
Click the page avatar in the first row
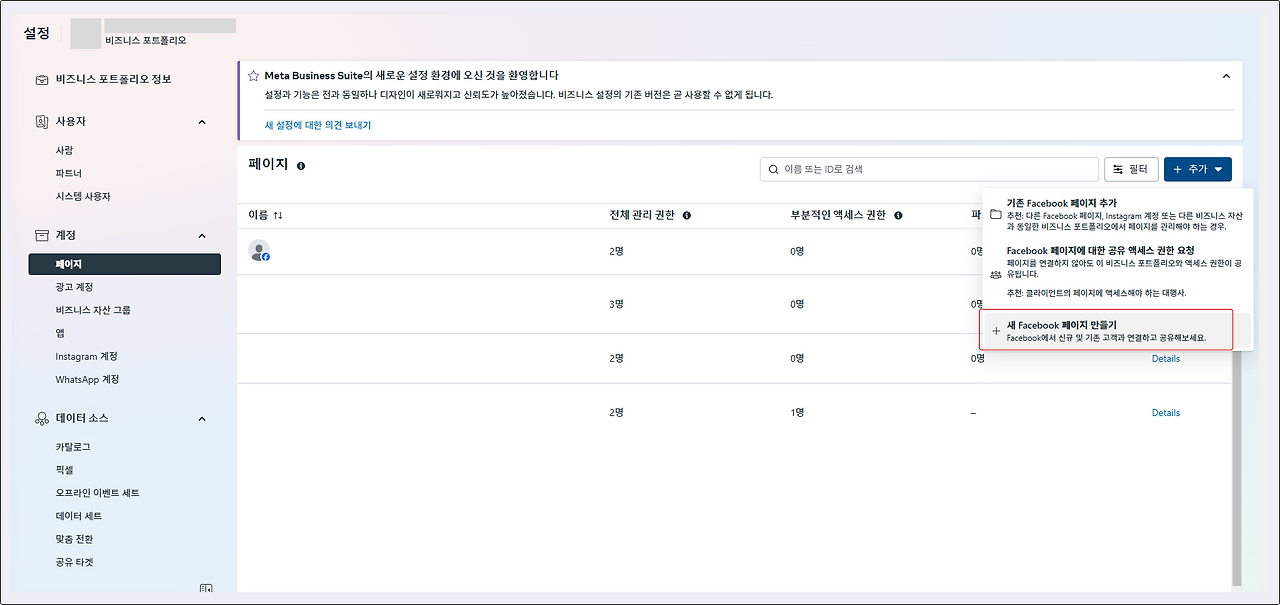[x=259, y=251]
